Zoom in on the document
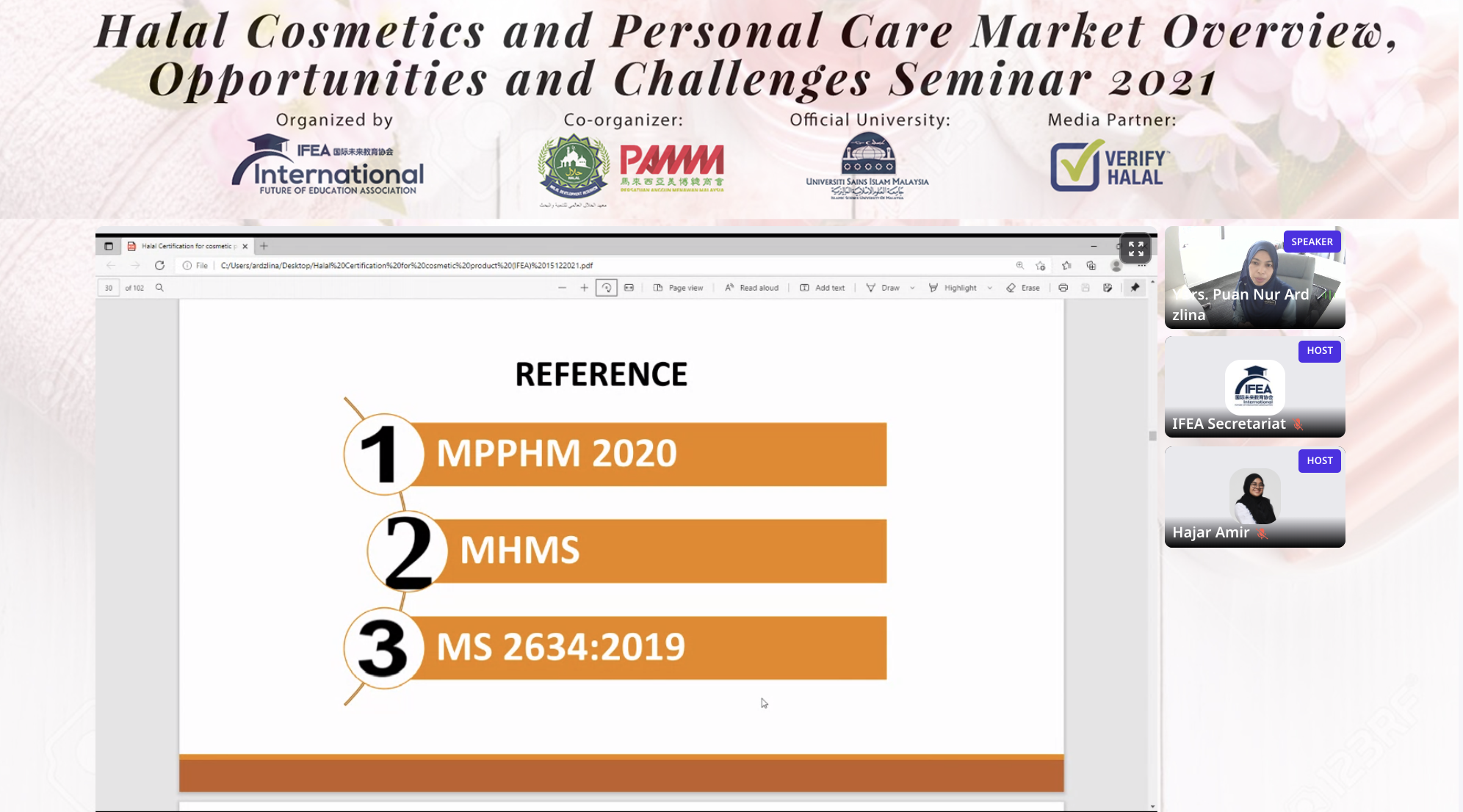Screen dimensions: 1463x812 click(584, 287)
